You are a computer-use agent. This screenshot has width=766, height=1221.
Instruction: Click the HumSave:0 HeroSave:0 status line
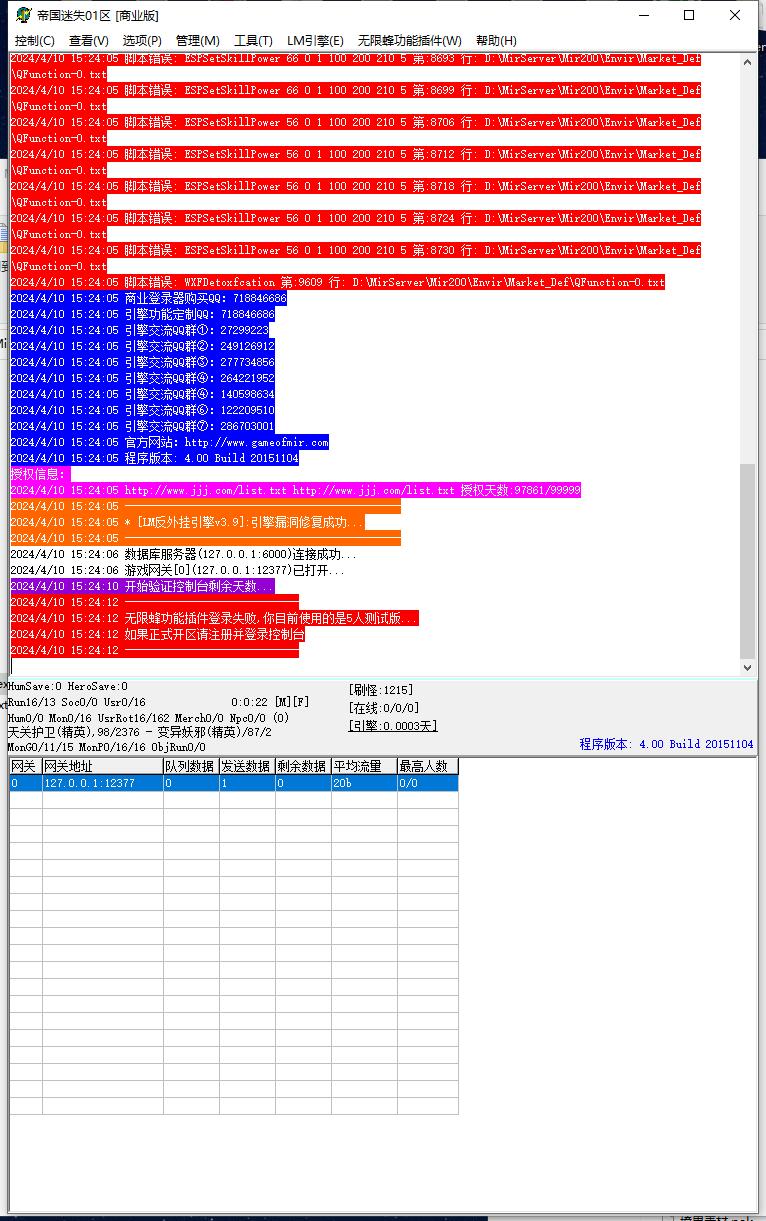tap(68, 686)
